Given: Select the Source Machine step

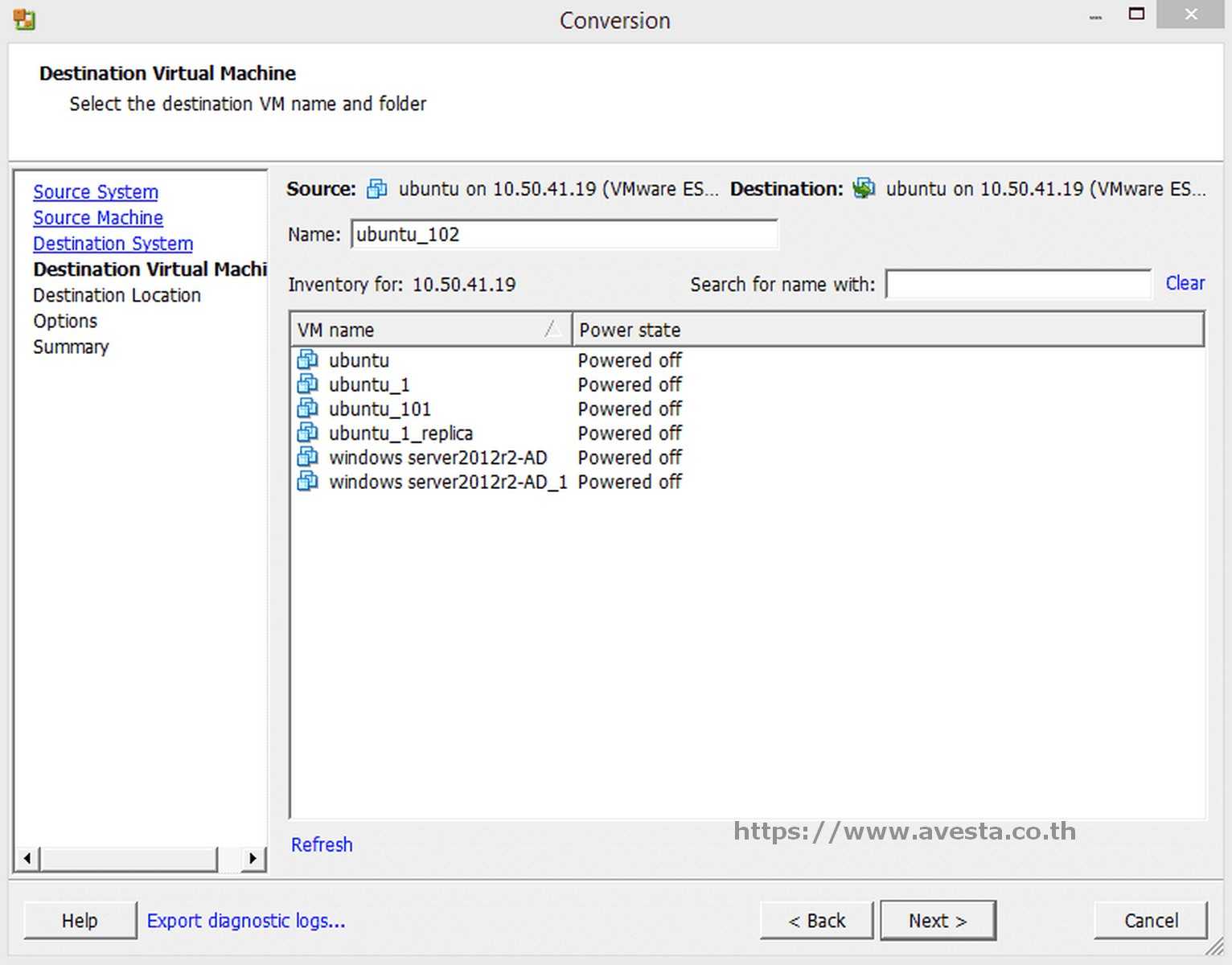Looking at the screenshot, I should pos(97,217).
